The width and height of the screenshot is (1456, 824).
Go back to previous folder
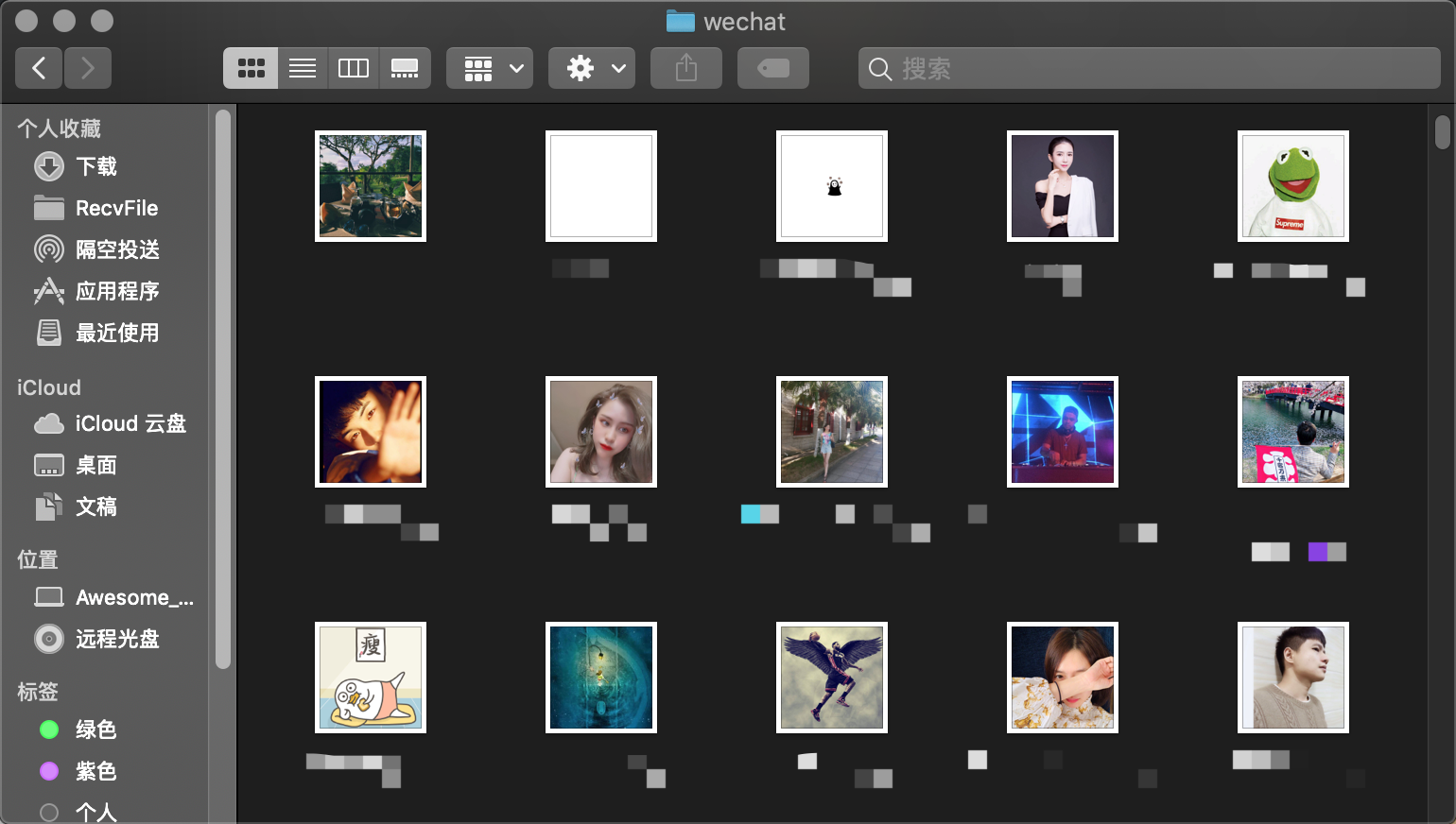(x=39, y=68)
